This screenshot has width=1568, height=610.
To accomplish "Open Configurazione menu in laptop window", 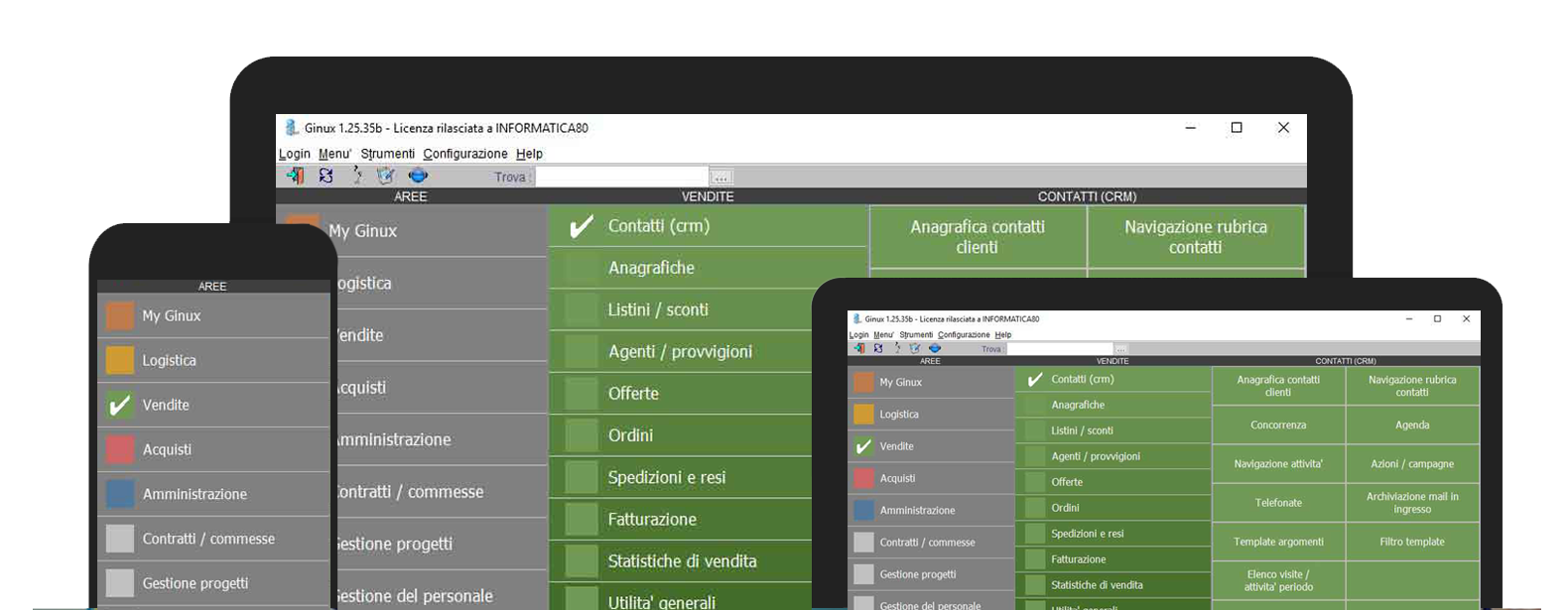I will 465,154.
